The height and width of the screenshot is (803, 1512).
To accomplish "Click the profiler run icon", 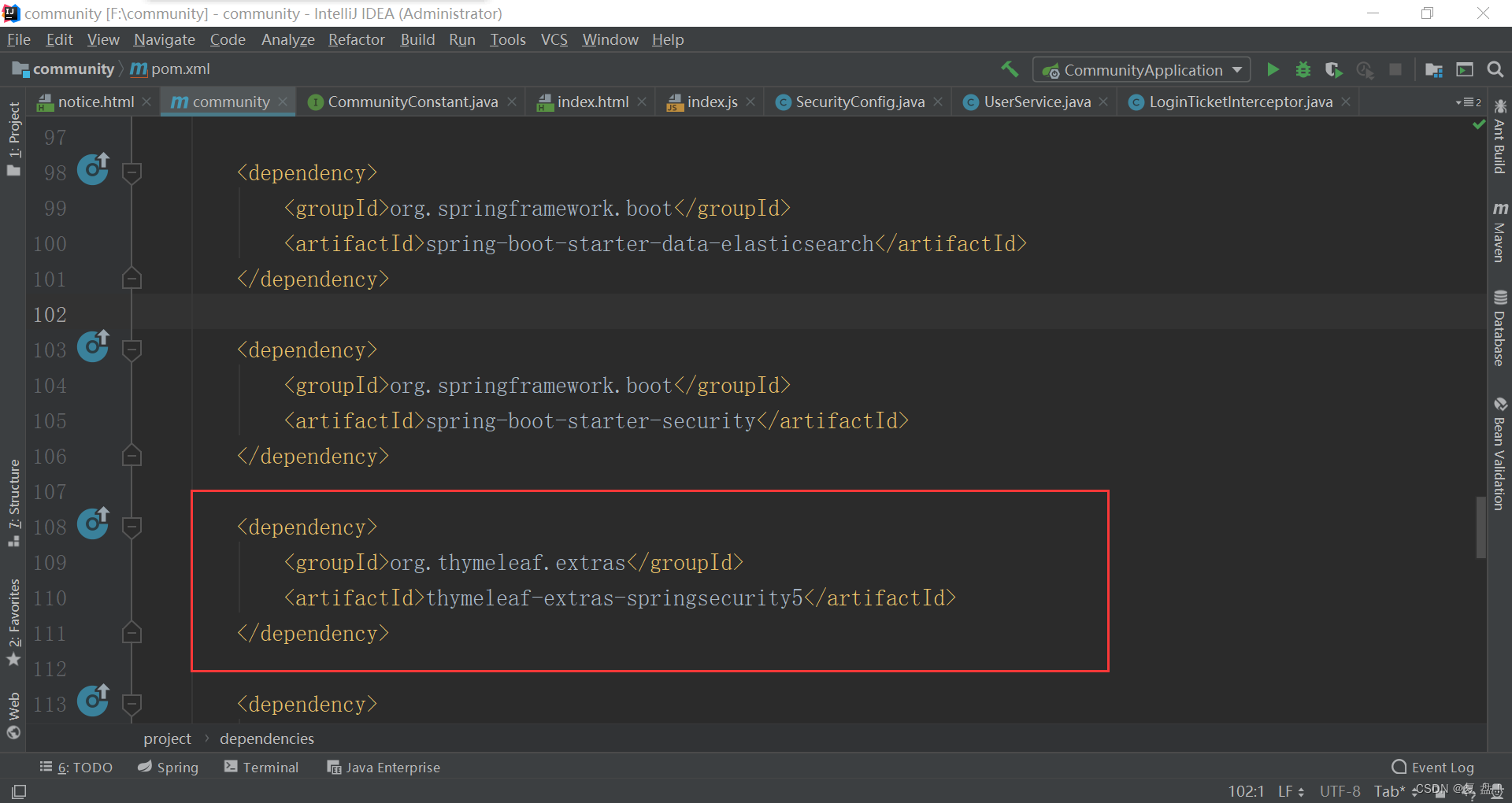I will (1365, 69).
